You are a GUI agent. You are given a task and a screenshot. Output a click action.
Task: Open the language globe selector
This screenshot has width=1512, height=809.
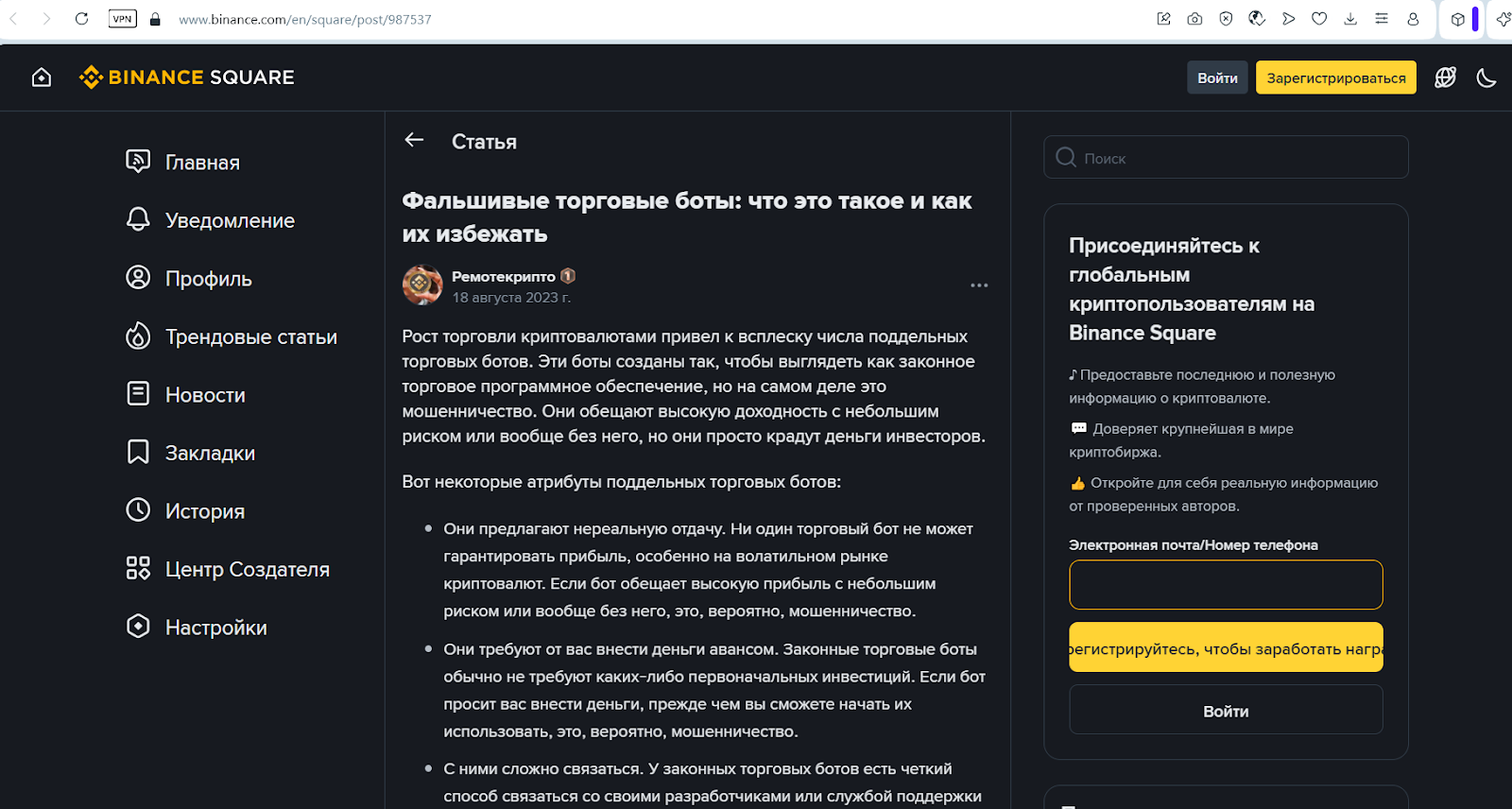click(1445, 77)
